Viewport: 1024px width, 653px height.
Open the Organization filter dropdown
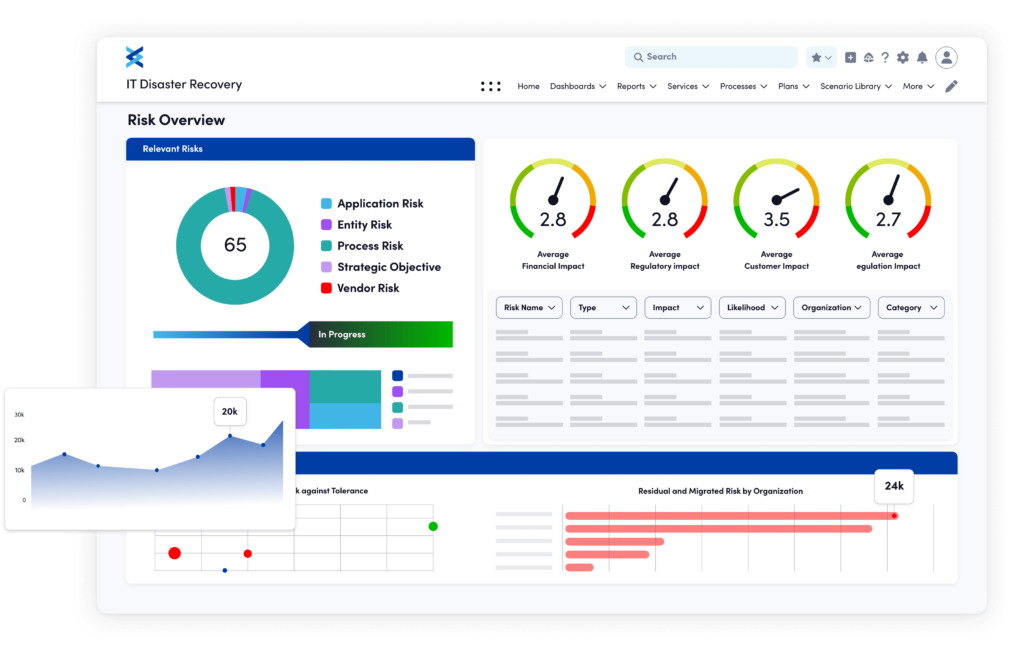point(831,307)
